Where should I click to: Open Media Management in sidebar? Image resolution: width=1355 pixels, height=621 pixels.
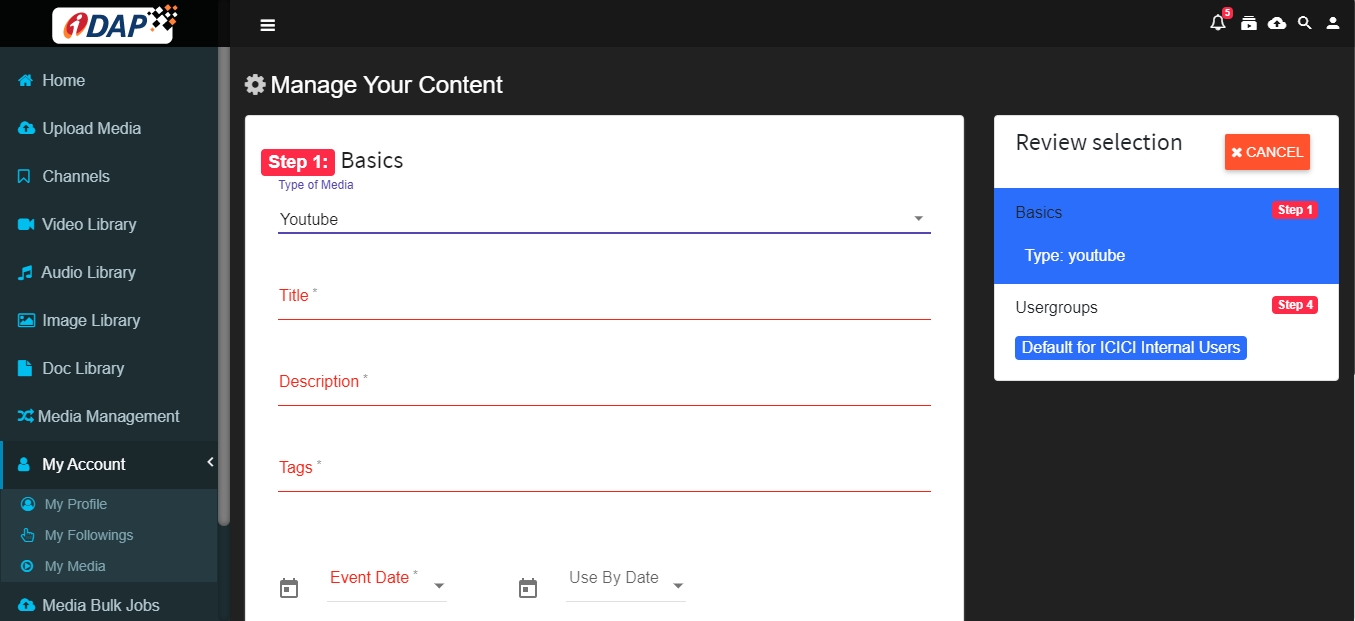coord(108,416)
